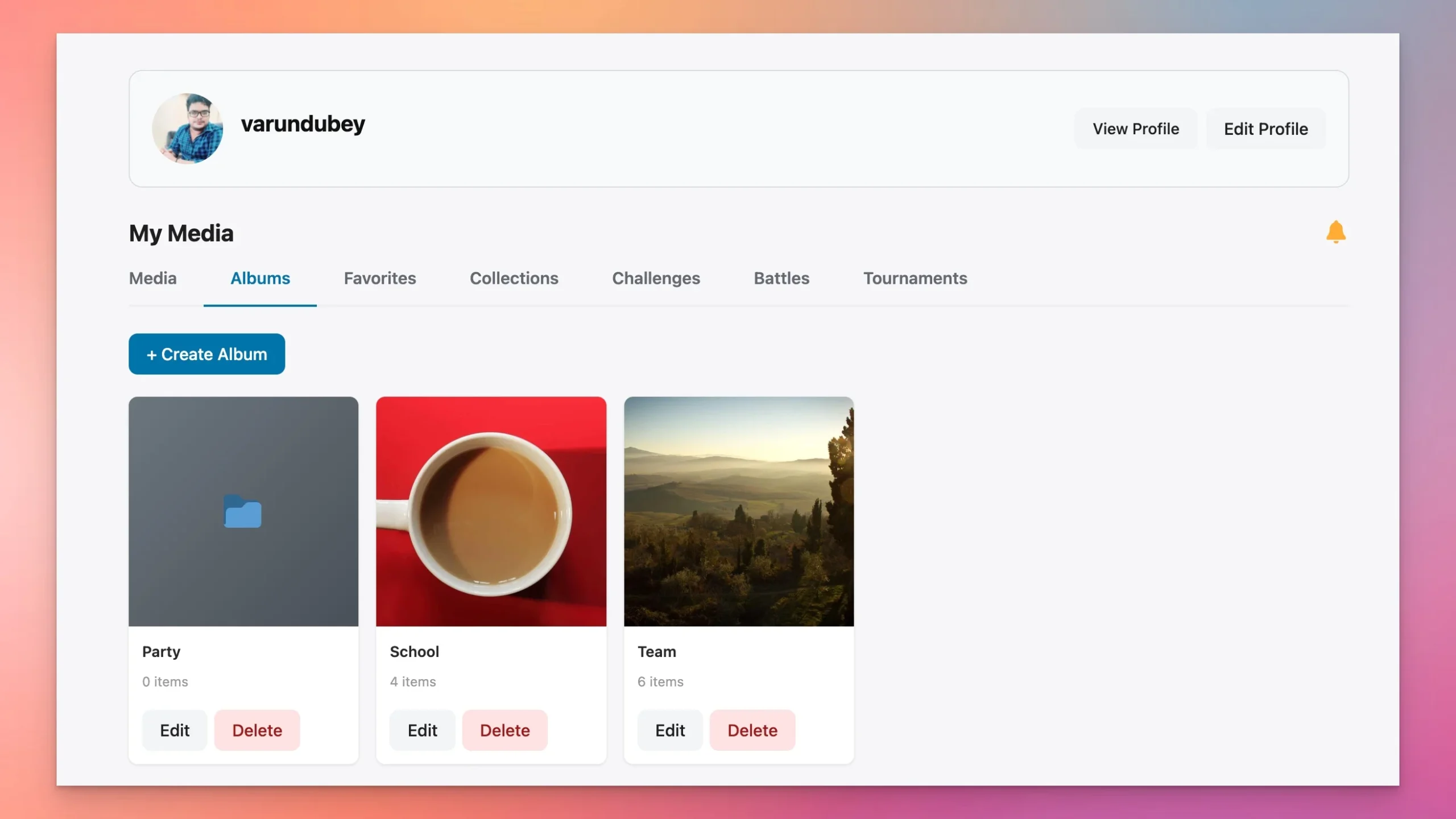Click the View Profile button
The height and width of the screenshot is (819, 1456).
point(1135,129)
